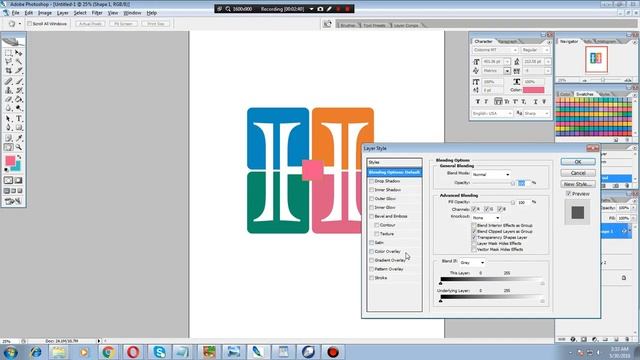Click Cancel in Layer Style dialog
Screen dimensions: 640x360
click(578, 173)
